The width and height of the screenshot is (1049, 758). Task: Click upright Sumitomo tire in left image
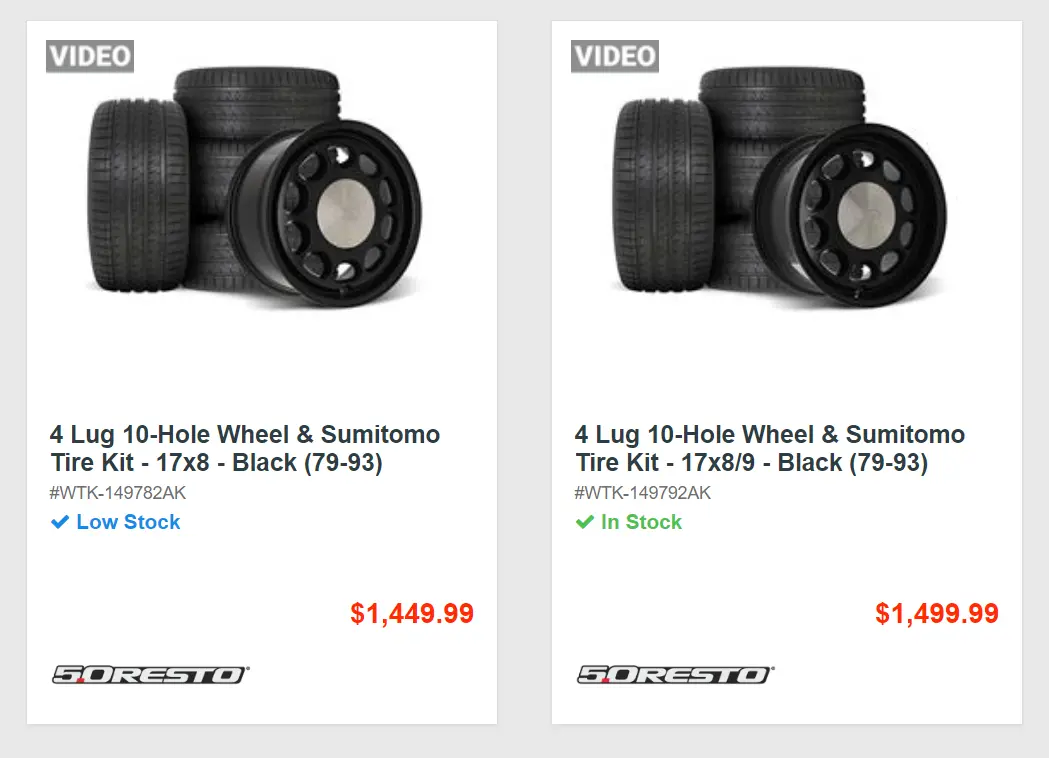138,195
